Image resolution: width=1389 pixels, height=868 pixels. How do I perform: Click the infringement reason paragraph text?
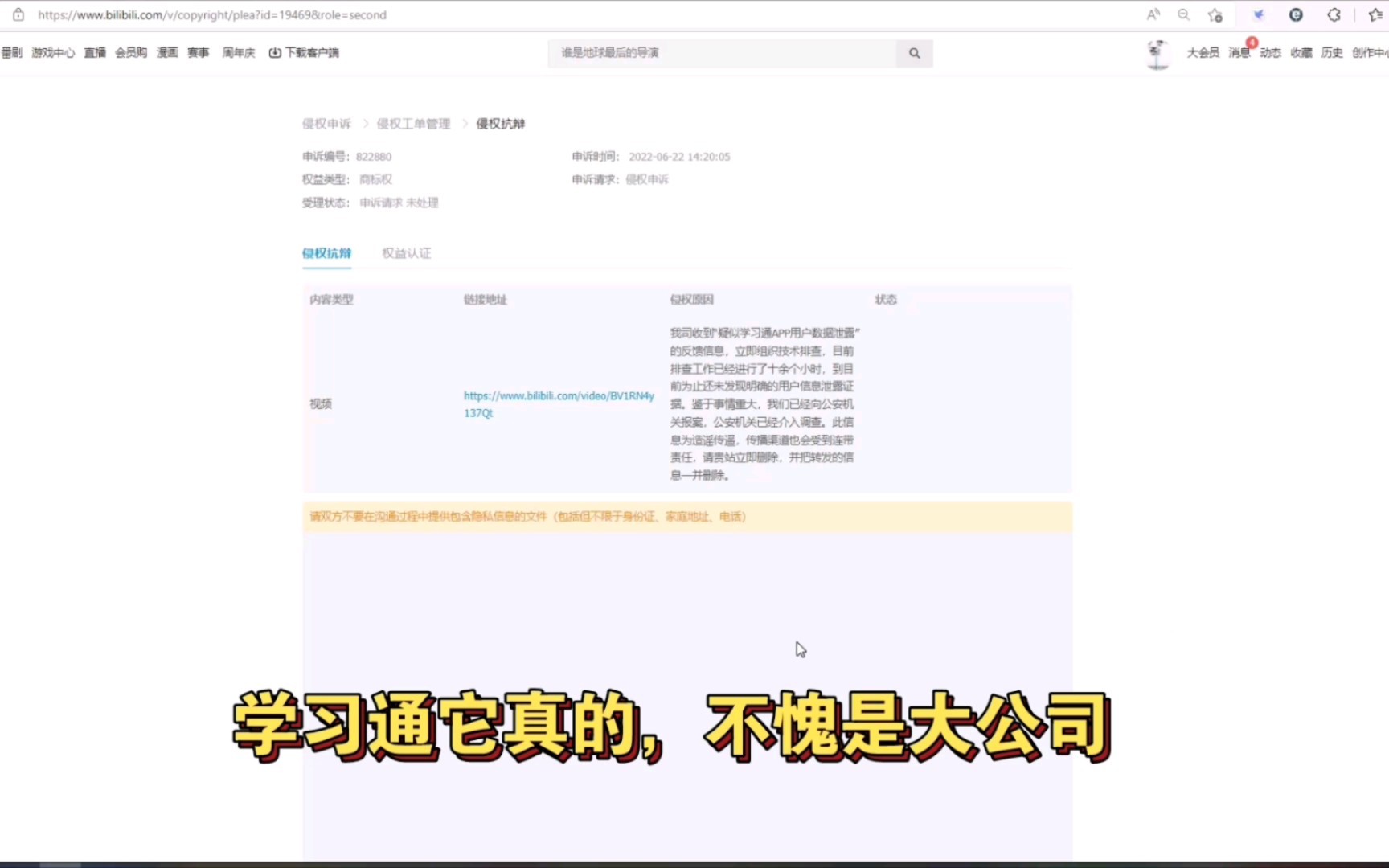point(764,403)
